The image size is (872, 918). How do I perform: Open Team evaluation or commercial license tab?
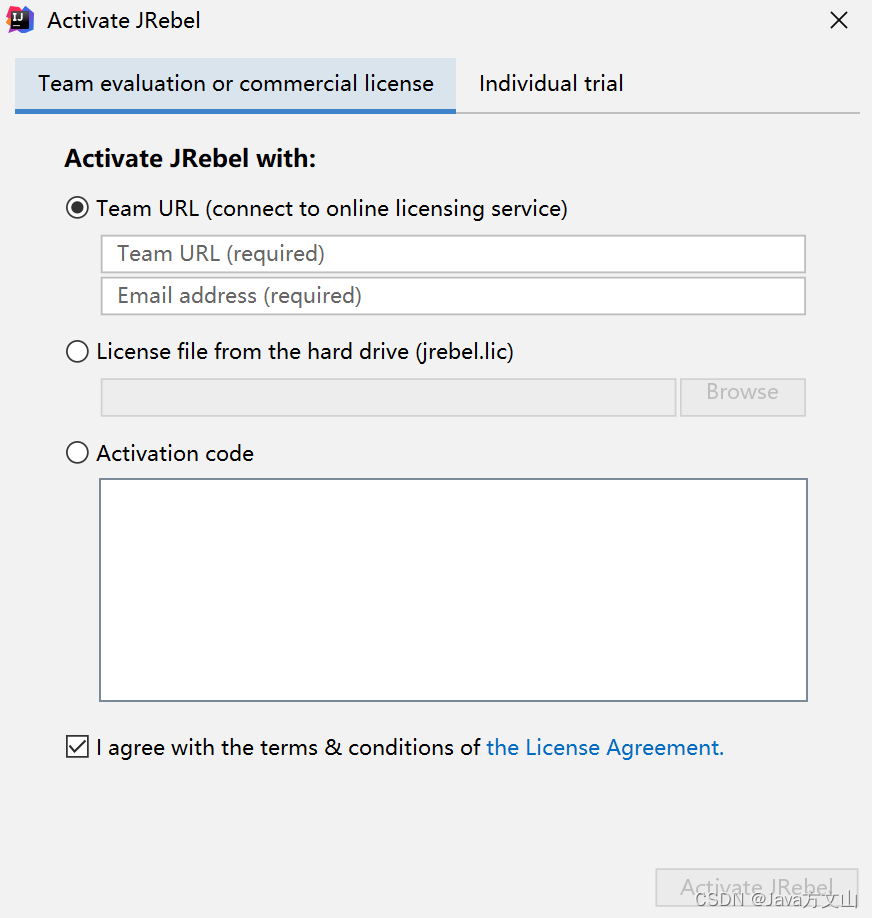236,84
